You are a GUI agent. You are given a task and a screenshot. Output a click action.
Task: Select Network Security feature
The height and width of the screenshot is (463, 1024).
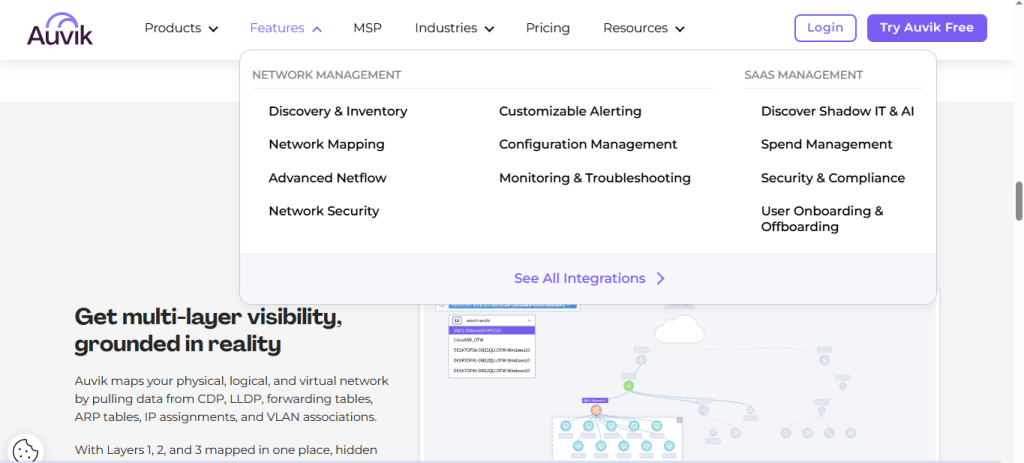324,211
